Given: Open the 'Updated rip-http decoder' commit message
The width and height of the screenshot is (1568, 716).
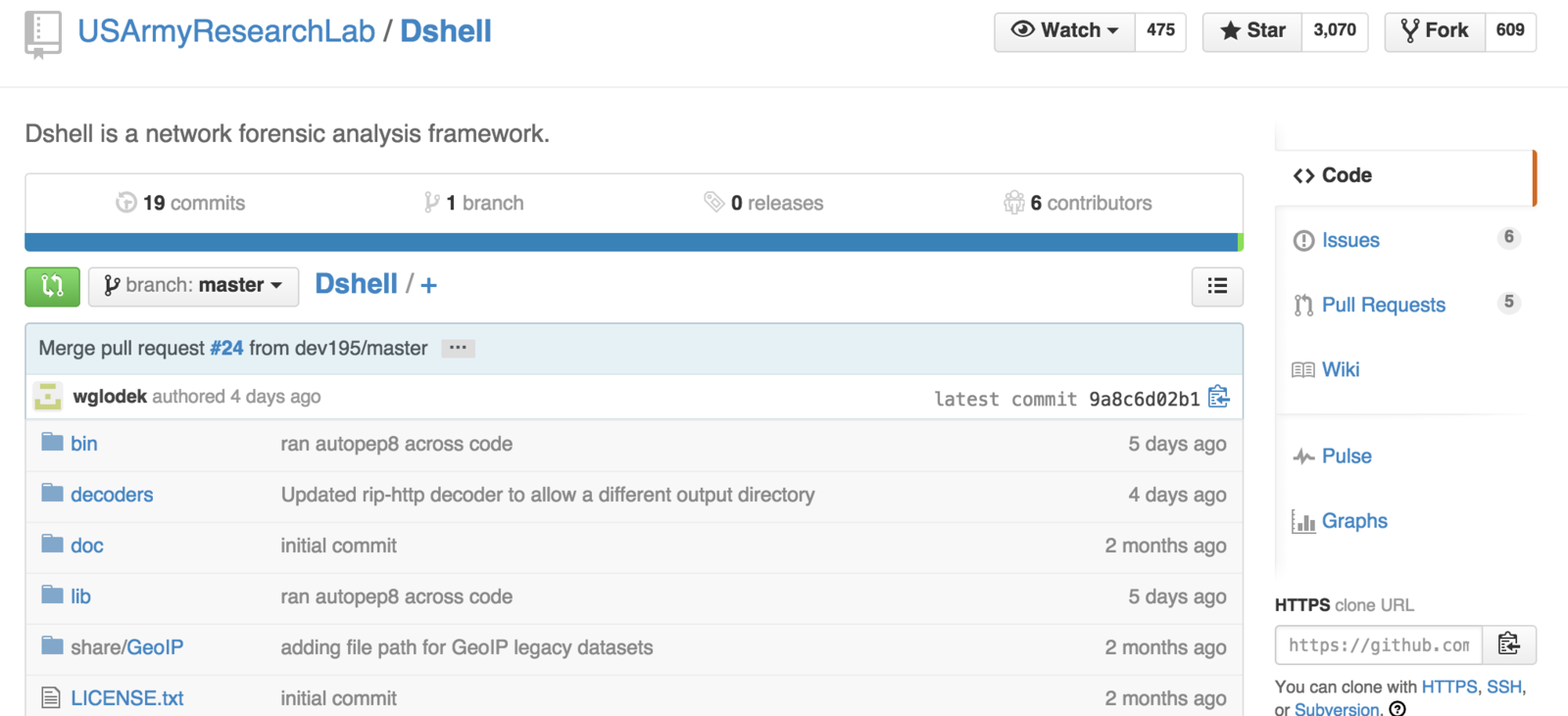Looking at the screenshot, I should coord(548,495).
